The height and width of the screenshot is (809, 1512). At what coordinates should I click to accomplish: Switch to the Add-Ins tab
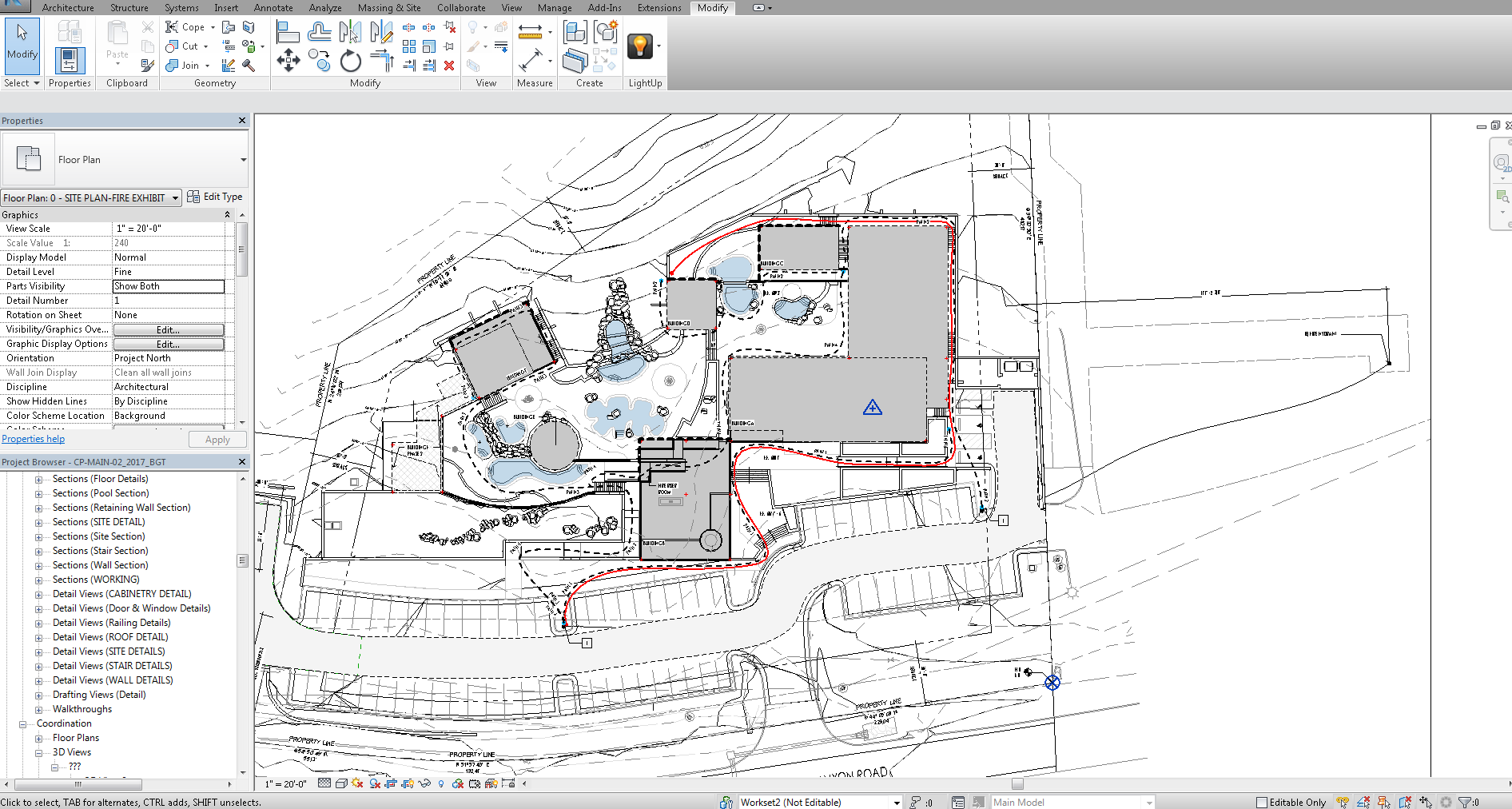pos(605,8)
